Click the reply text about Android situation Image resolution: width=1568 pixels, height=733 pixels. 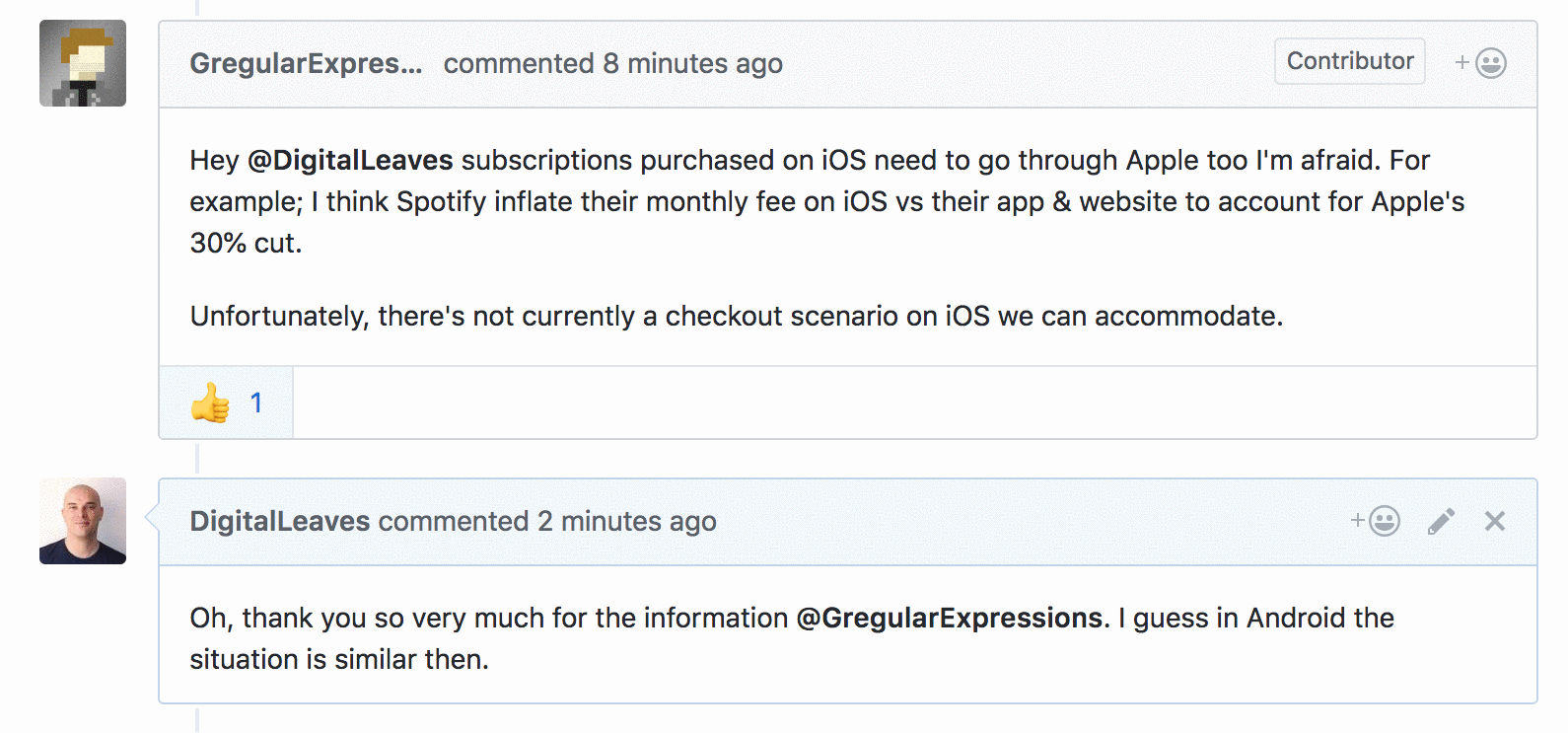(792, 638)
